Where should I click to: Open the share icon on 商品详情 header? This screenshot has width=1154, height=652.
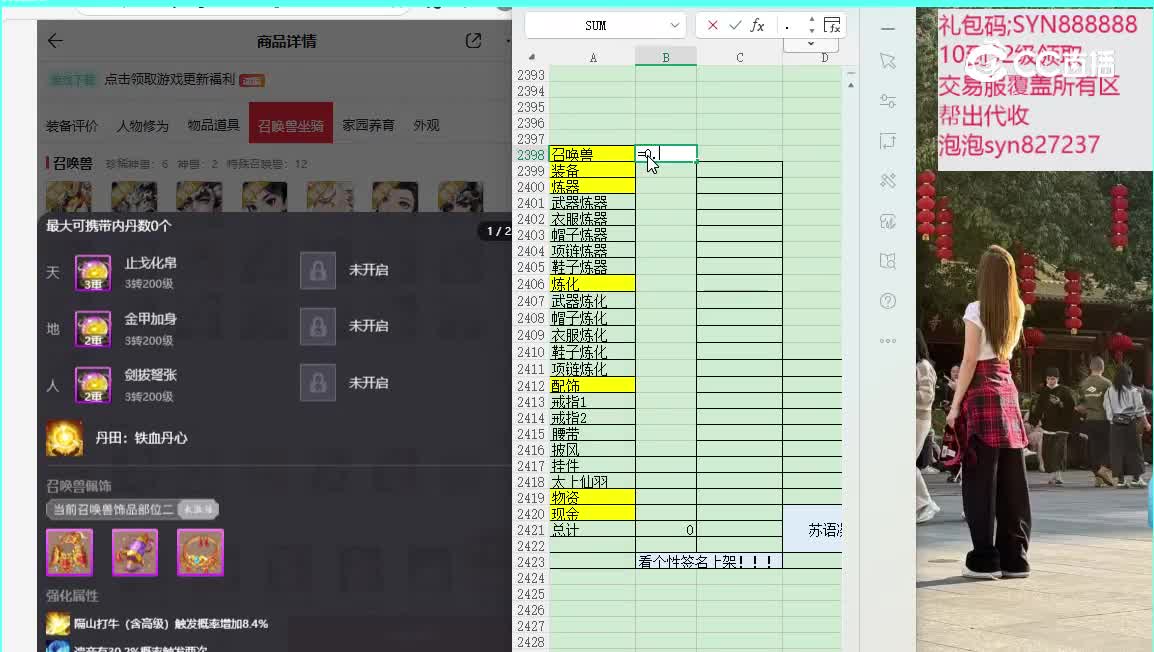[473, 41]
